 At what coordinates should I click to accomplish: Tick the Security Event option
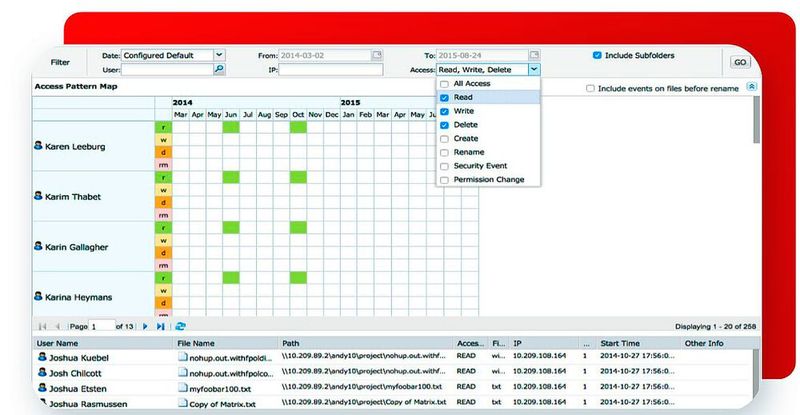click(444, 166)
